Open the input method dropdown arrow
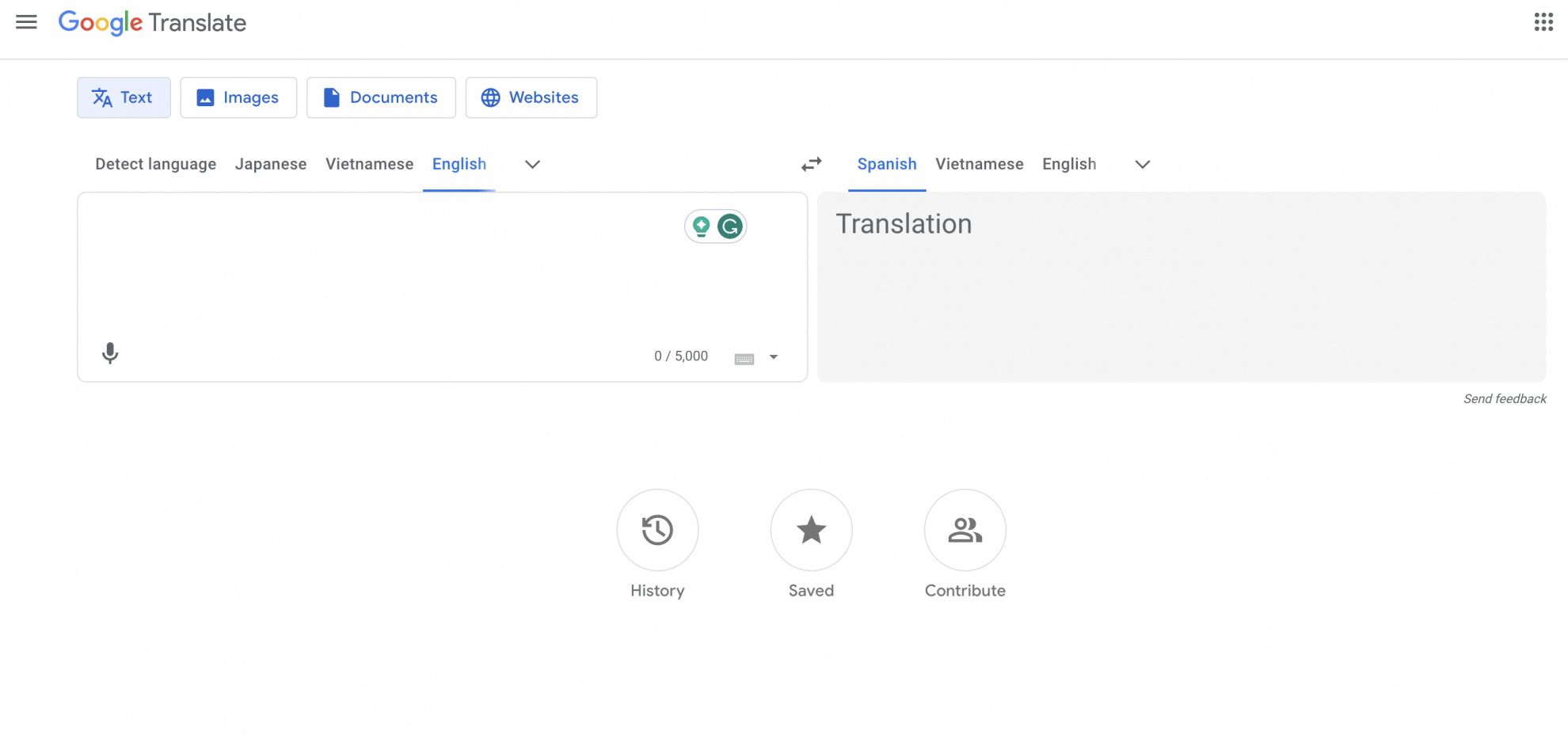Image resolution: width=1568 pixels, height=735 pixels. pos(773,356)
